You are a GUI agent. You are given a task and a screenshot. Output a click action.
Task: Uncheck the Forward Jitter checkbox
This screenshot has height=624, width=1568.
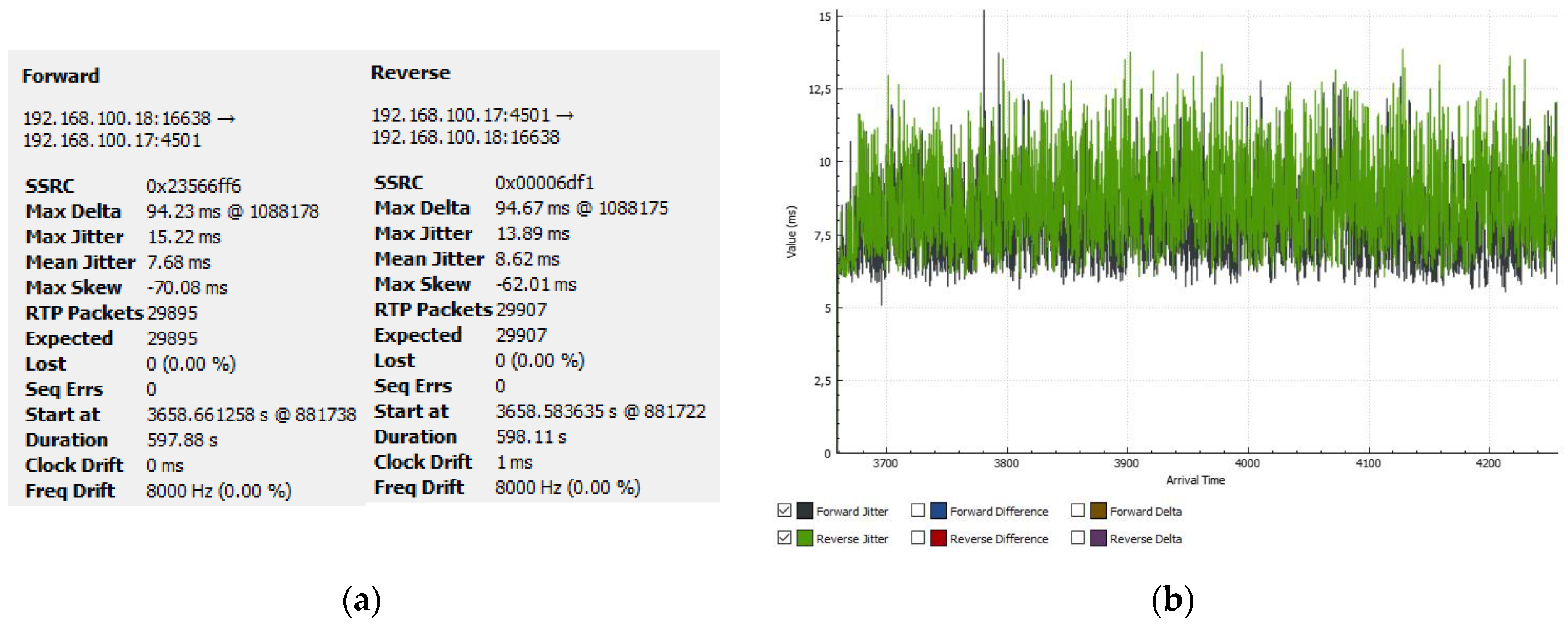pos(784,511)
